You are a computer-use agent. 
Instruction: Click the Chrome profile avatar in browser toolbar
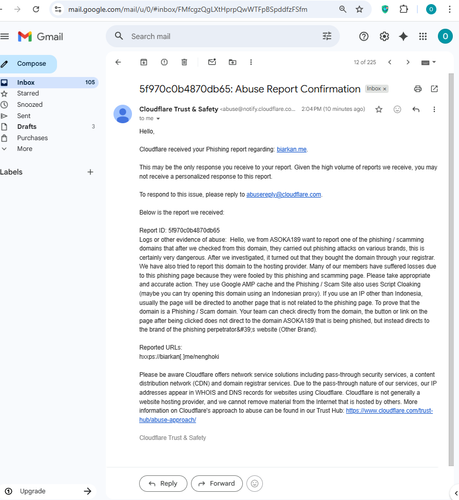pos(431,9)
